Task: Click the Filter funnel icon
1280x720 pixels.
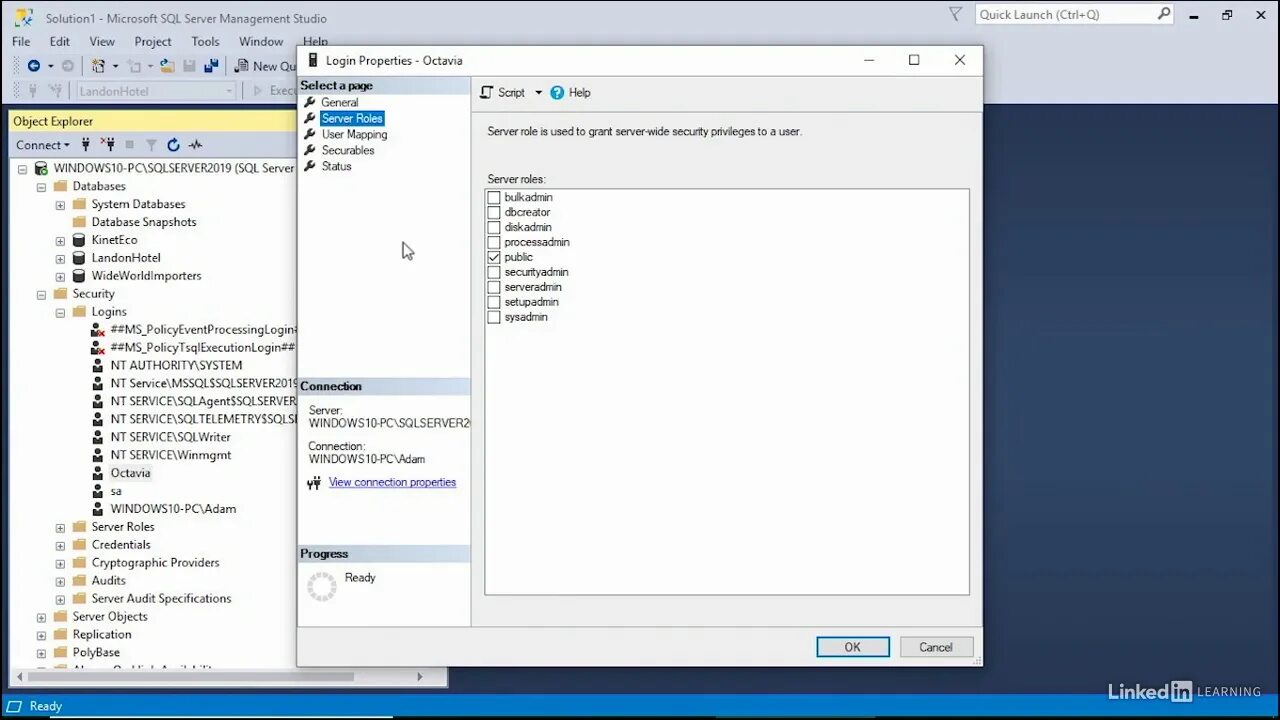Action: (151, 145)
